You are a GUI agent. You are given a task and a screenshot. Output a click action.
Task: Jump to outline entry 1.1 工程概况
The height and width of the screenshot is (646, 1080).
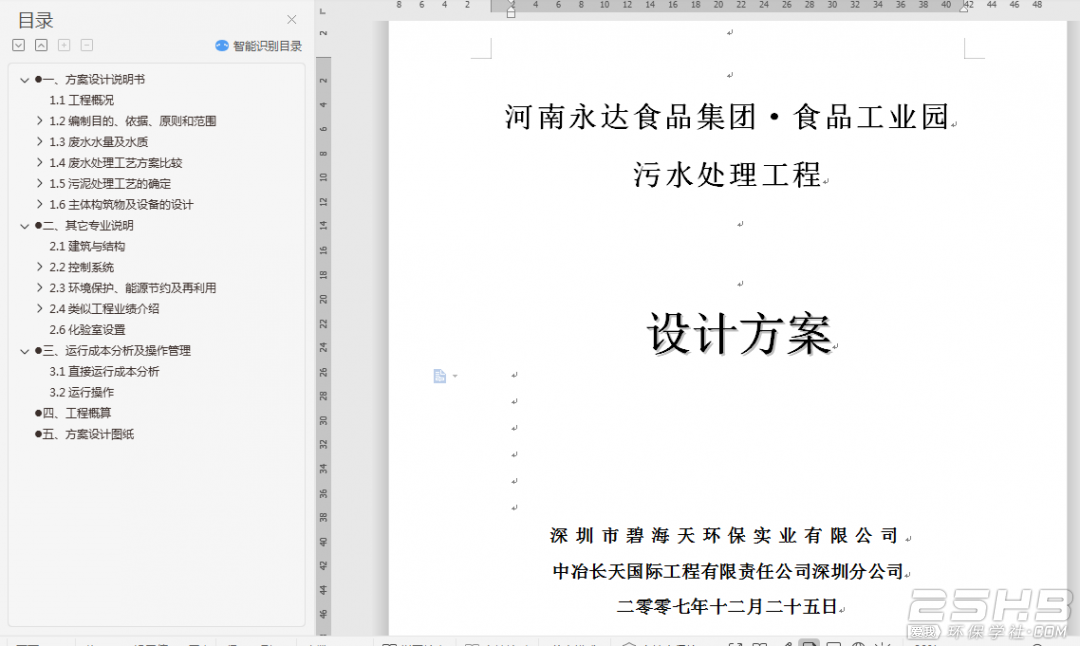tap(81, 101)
